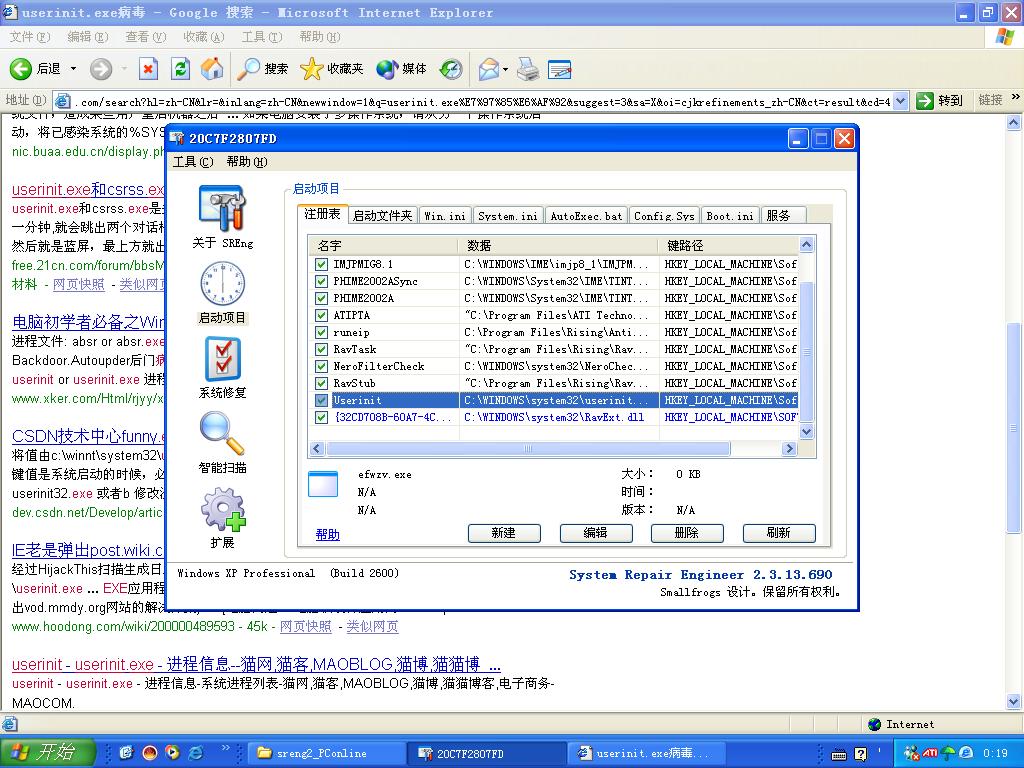Switch to System.ini tab
Image resolution: width=1024 pixels, height=768 pixels.
pos(507,216)
